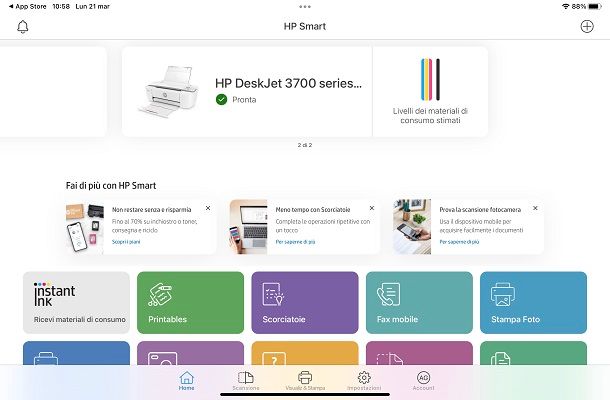Viewport: 610px width, 400px height.
Task: Dismiss the 'Prova la scansione fotocamera' card
Action: click(x=535, y=208)
